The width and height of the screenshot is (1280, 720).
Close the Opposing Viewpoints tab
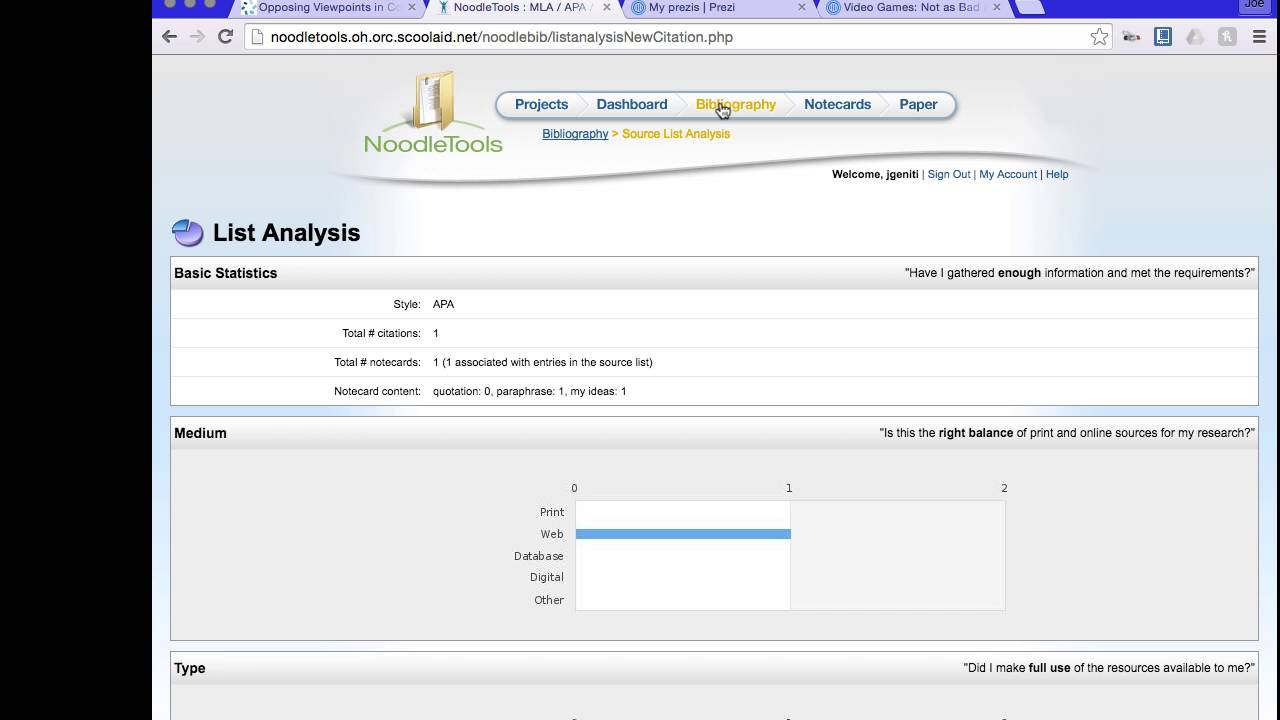coord(411,7)
